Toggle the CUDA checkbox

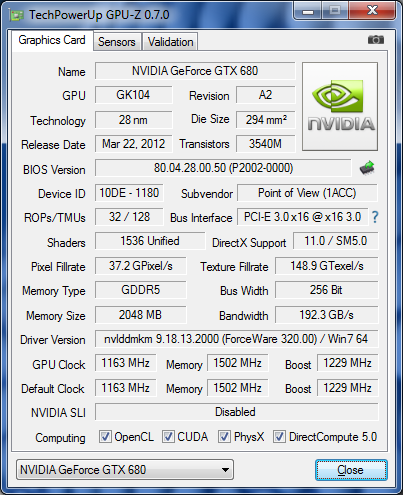coord(168,436)
